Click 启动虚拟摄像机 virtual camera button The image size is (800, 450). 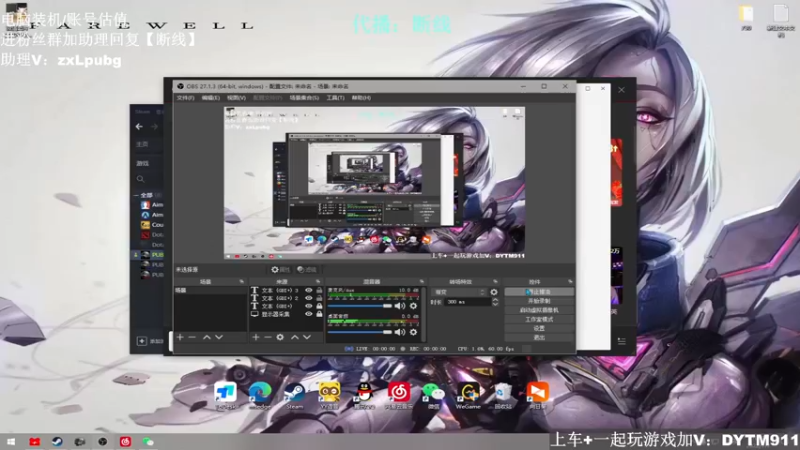[539, 310]
